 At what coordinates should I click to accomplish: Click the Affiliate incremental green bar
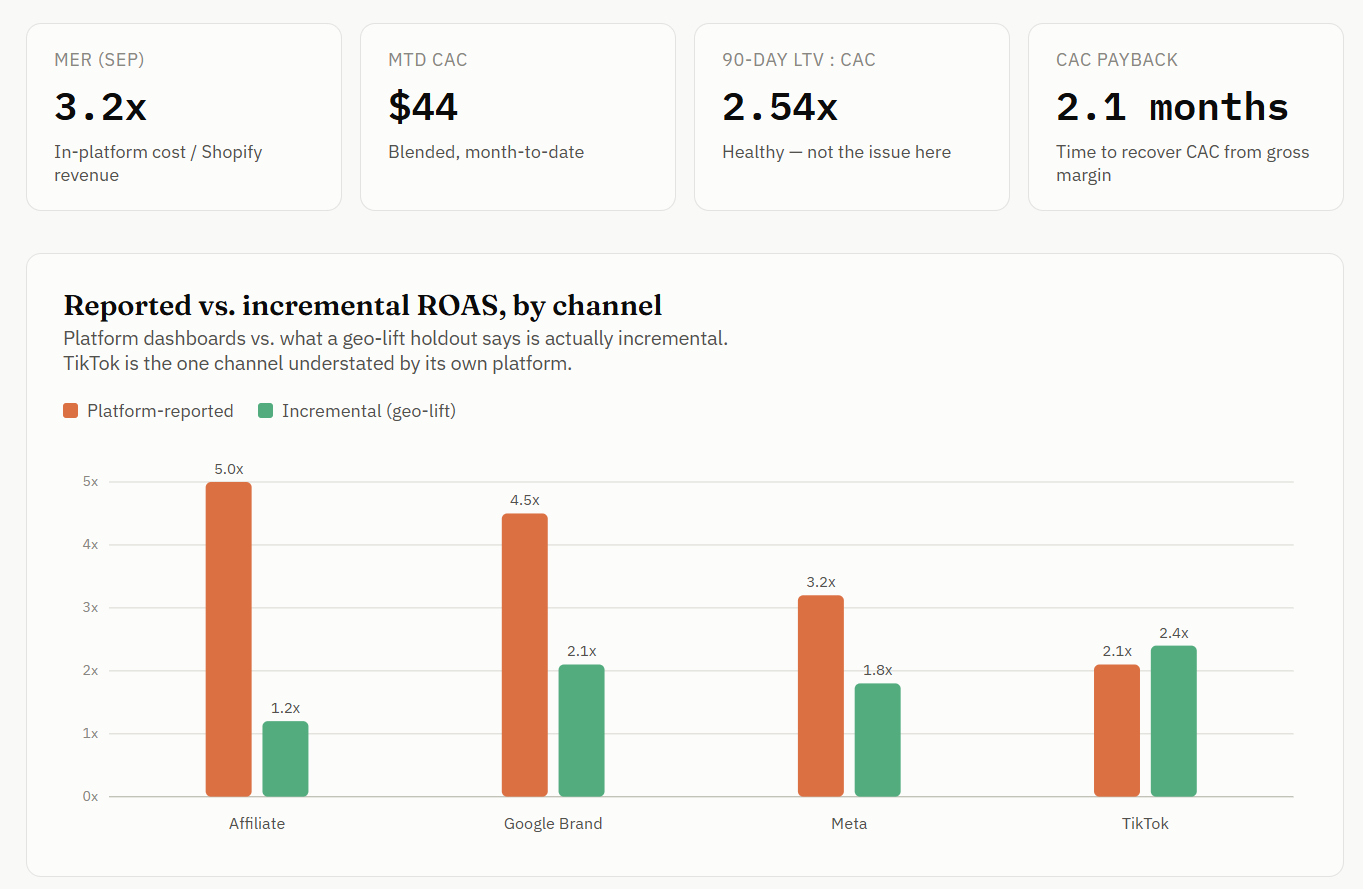[x=285, y=759]
